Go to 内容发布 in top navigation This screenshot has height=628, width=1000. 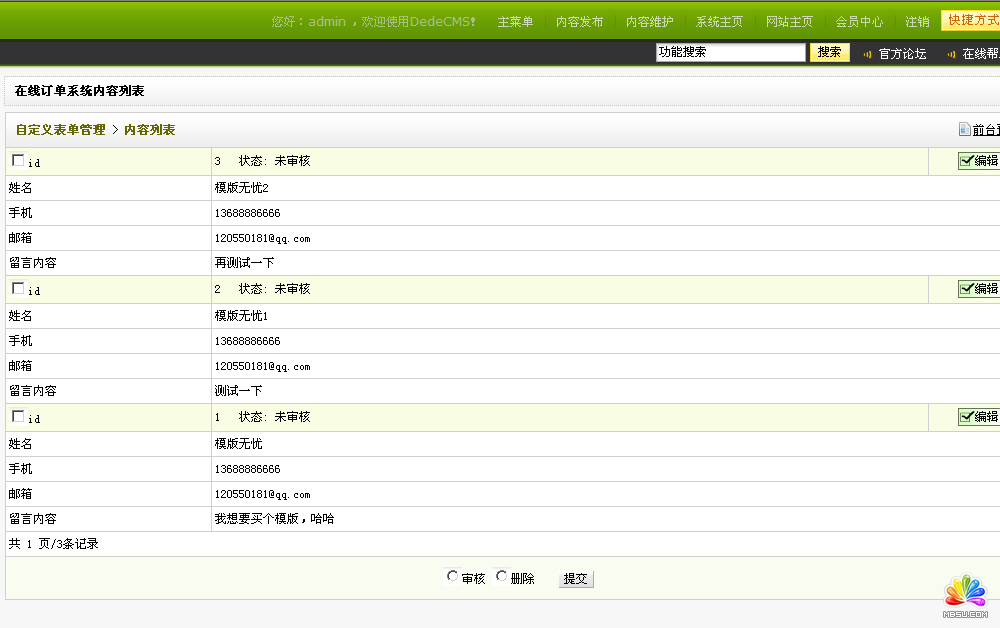pyautogui.click(x=579, y=22)
